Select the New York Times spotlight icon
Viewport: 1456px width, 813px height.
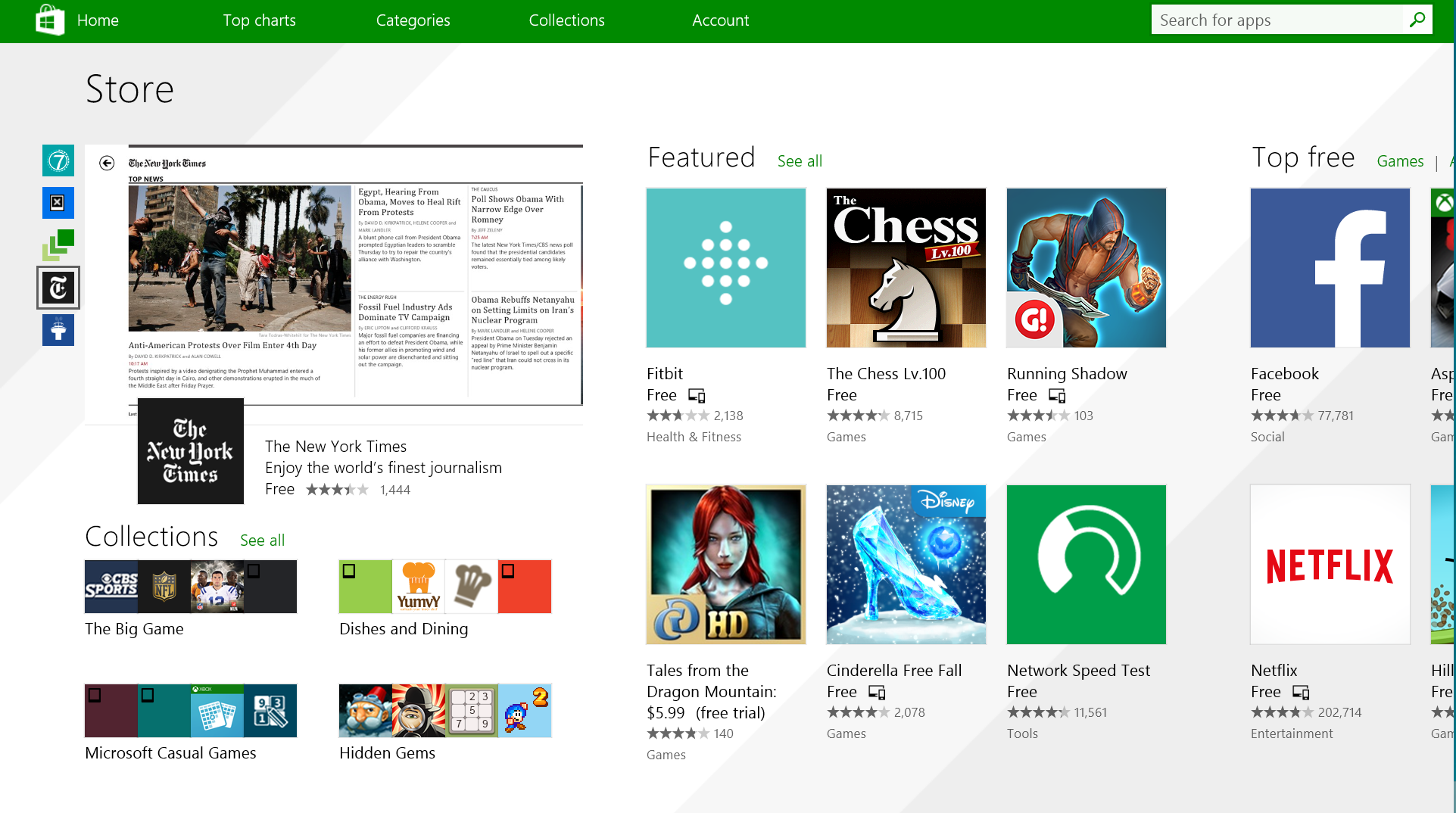pyautogui.click(x=58, y=288)
